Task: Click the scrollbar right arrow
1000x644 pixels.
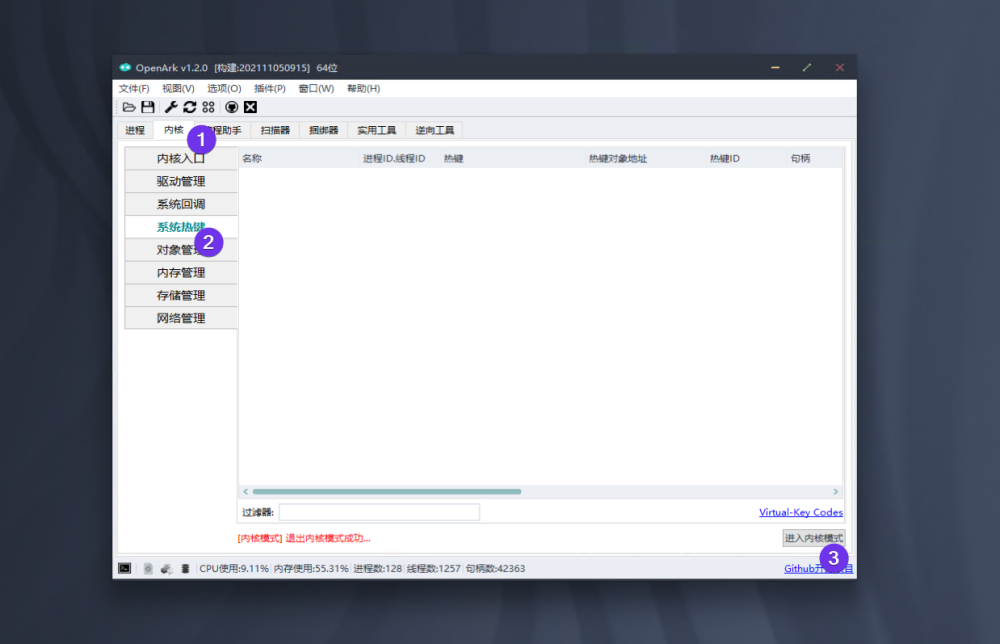Action: point(835,492)
